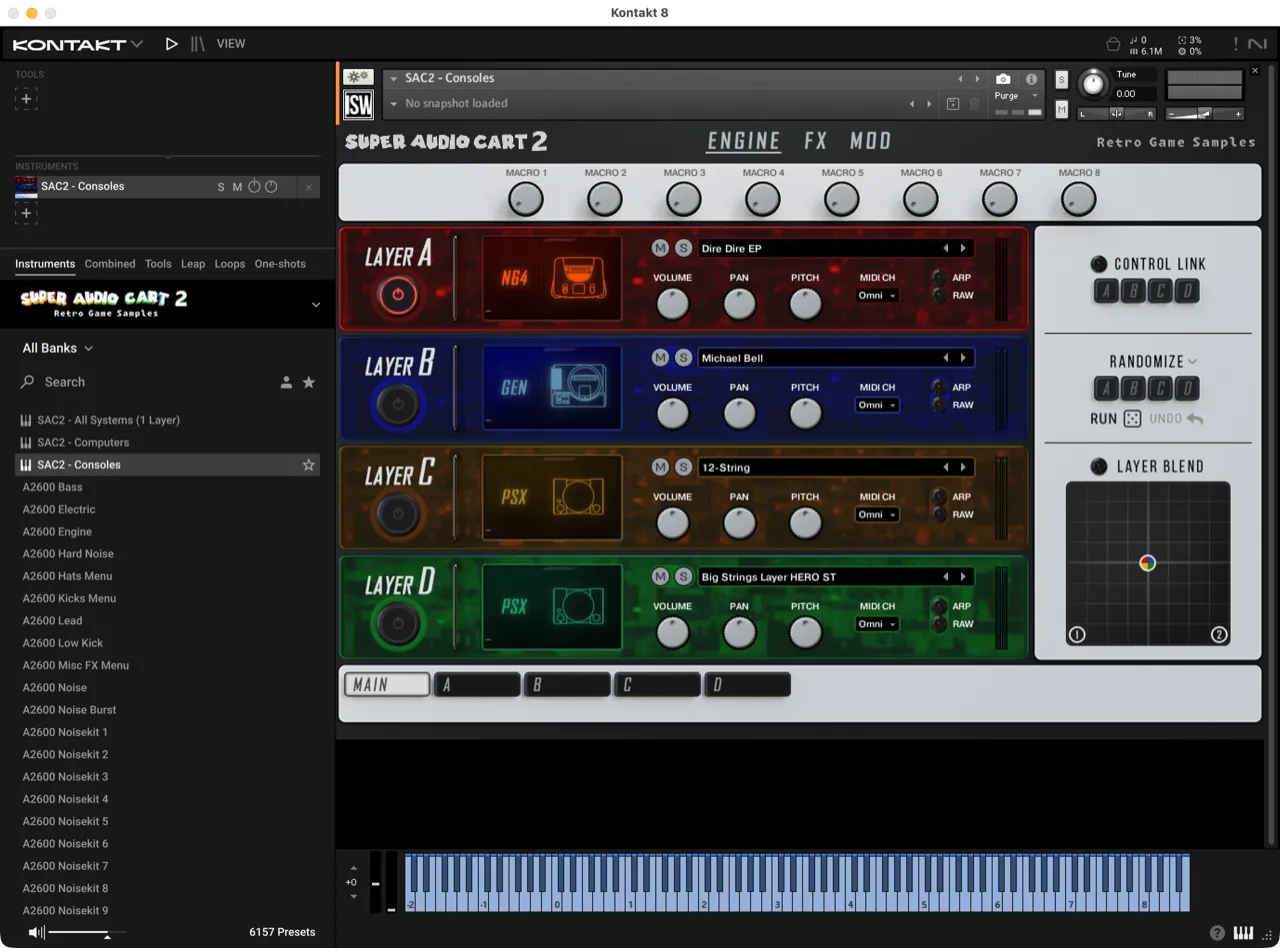Roll the Randomize dice icon next to RUN
The image size is (1280, 948).
[x=1131, y=418]
